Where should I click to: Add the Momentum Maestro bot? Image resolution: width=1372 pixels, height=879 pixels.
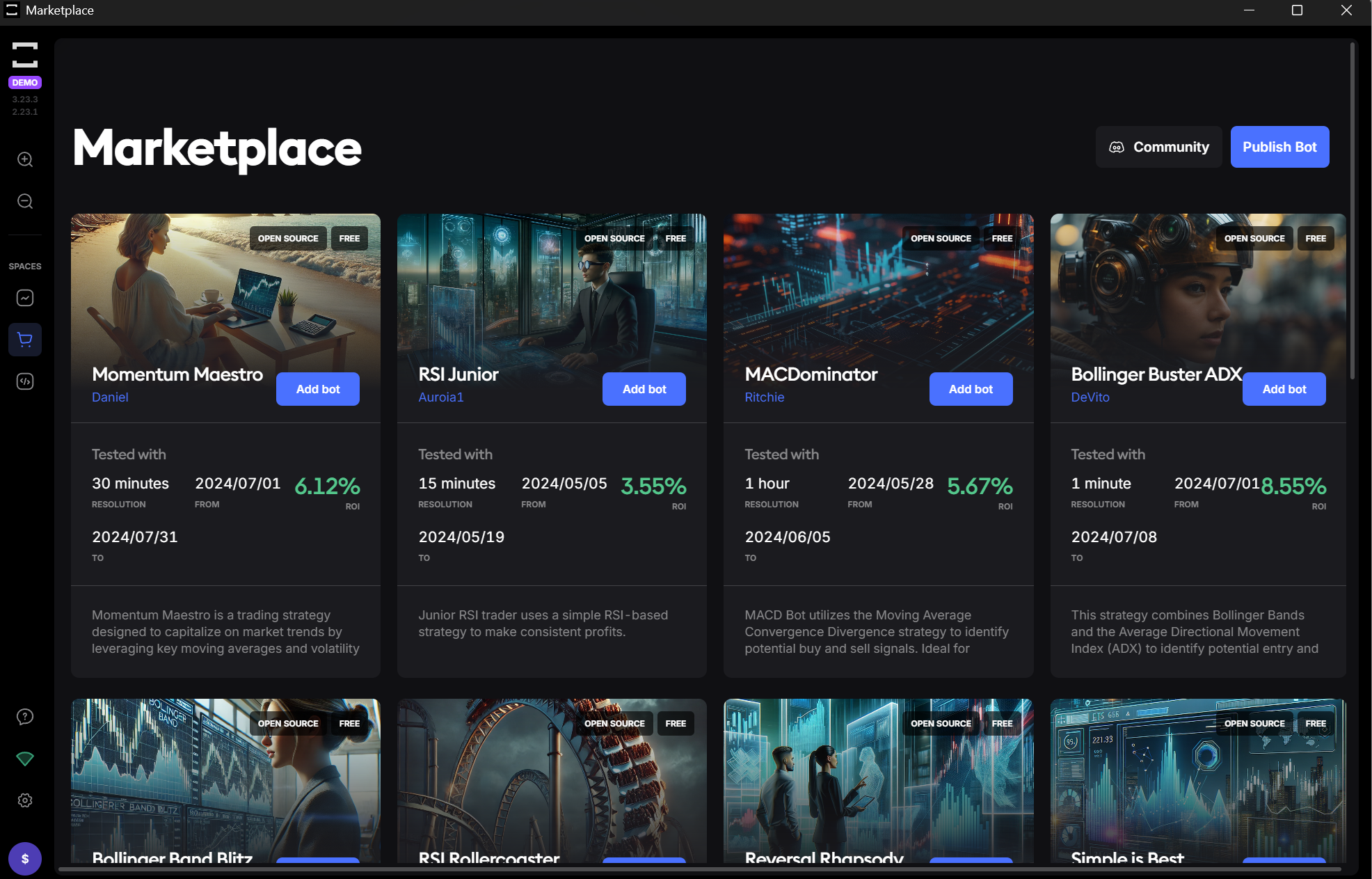(x=317, y=388)
